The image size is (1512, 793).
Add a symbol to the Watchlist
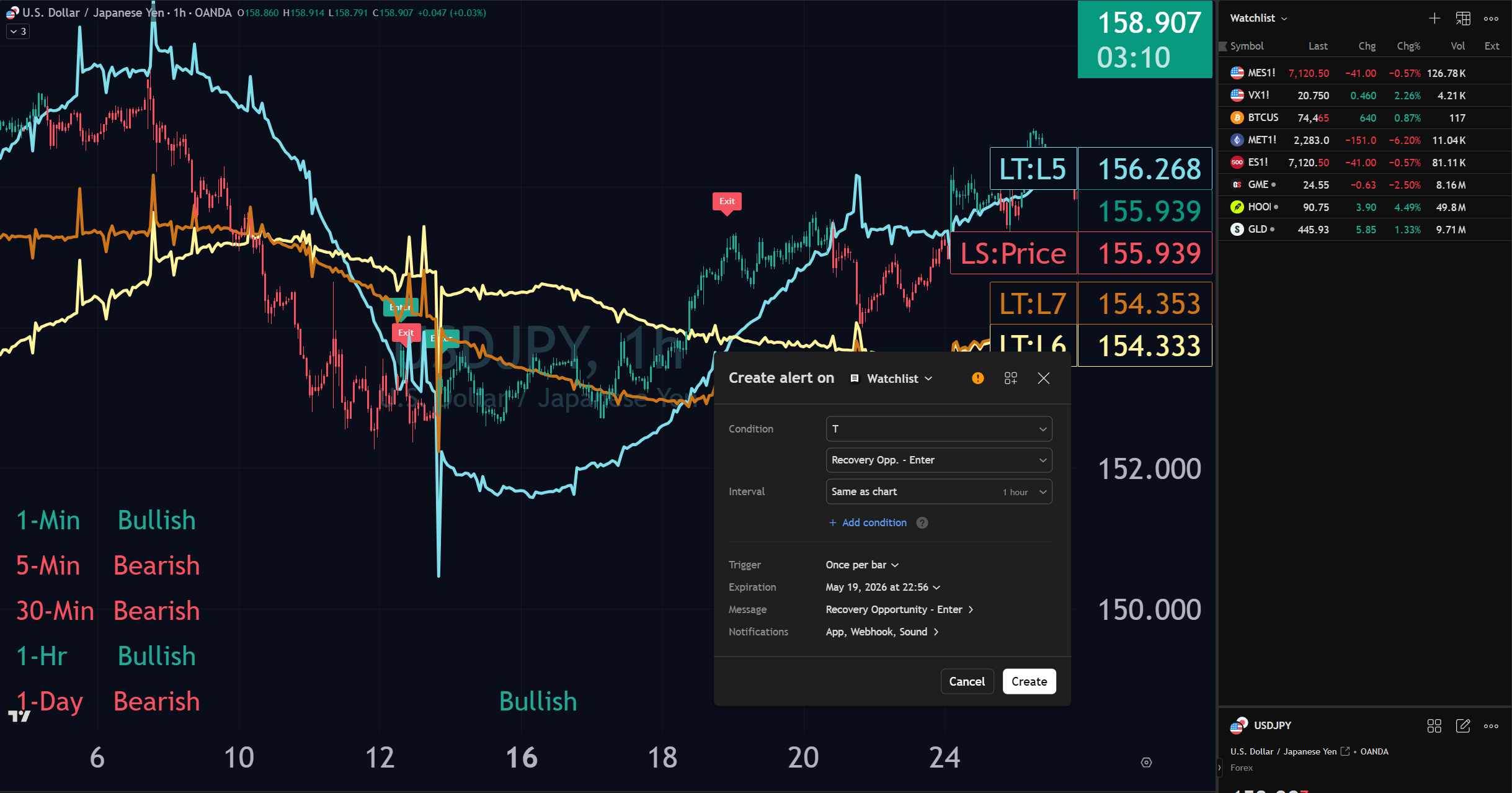pos(1434,18)
